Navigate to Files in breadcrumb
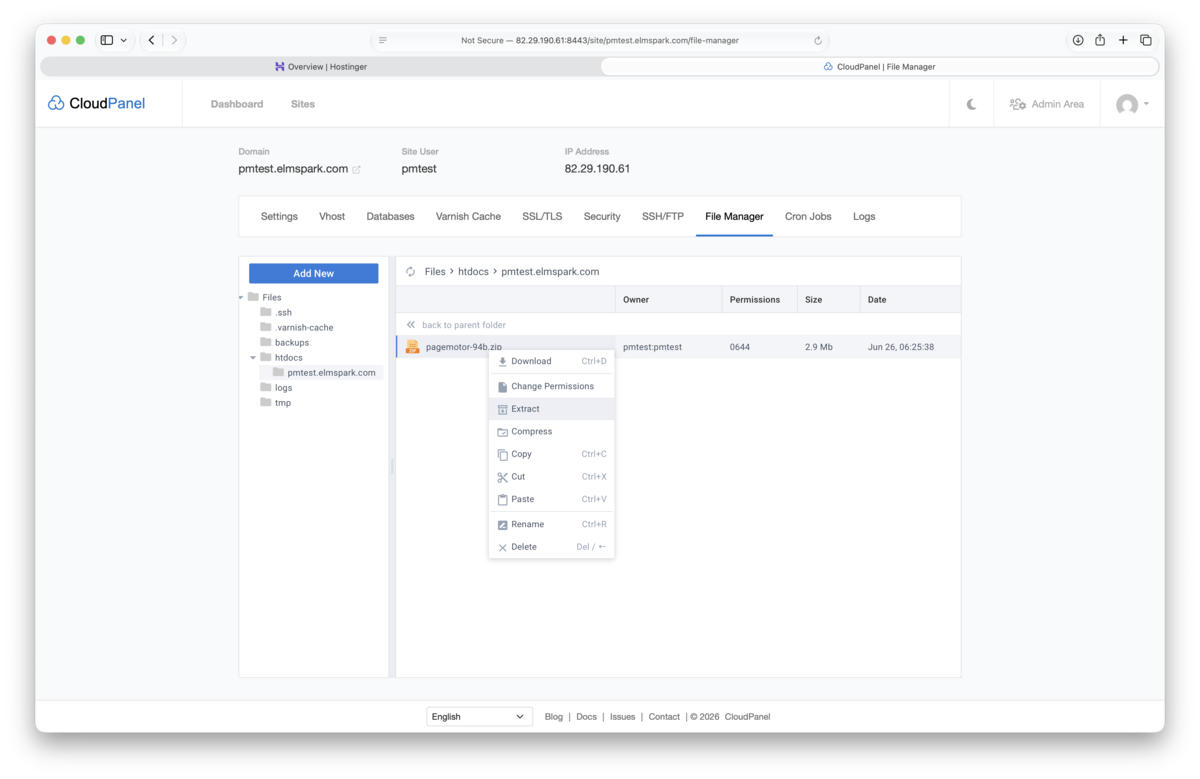The image size is (1200, 779). point(435,272)
